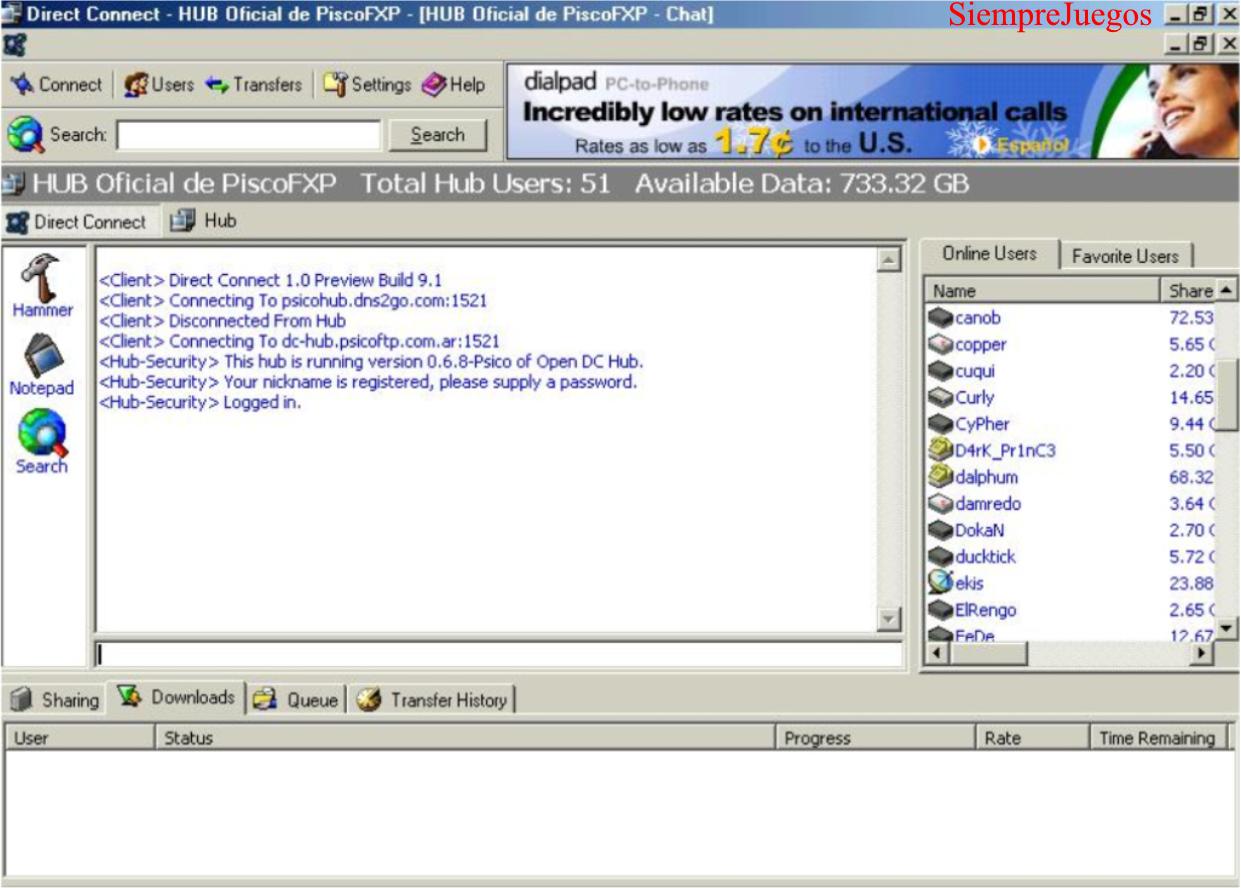Click user list horizontal scroll right arrow
The width and height of the screenshot is (1241, 888).
click(1202, 653)
